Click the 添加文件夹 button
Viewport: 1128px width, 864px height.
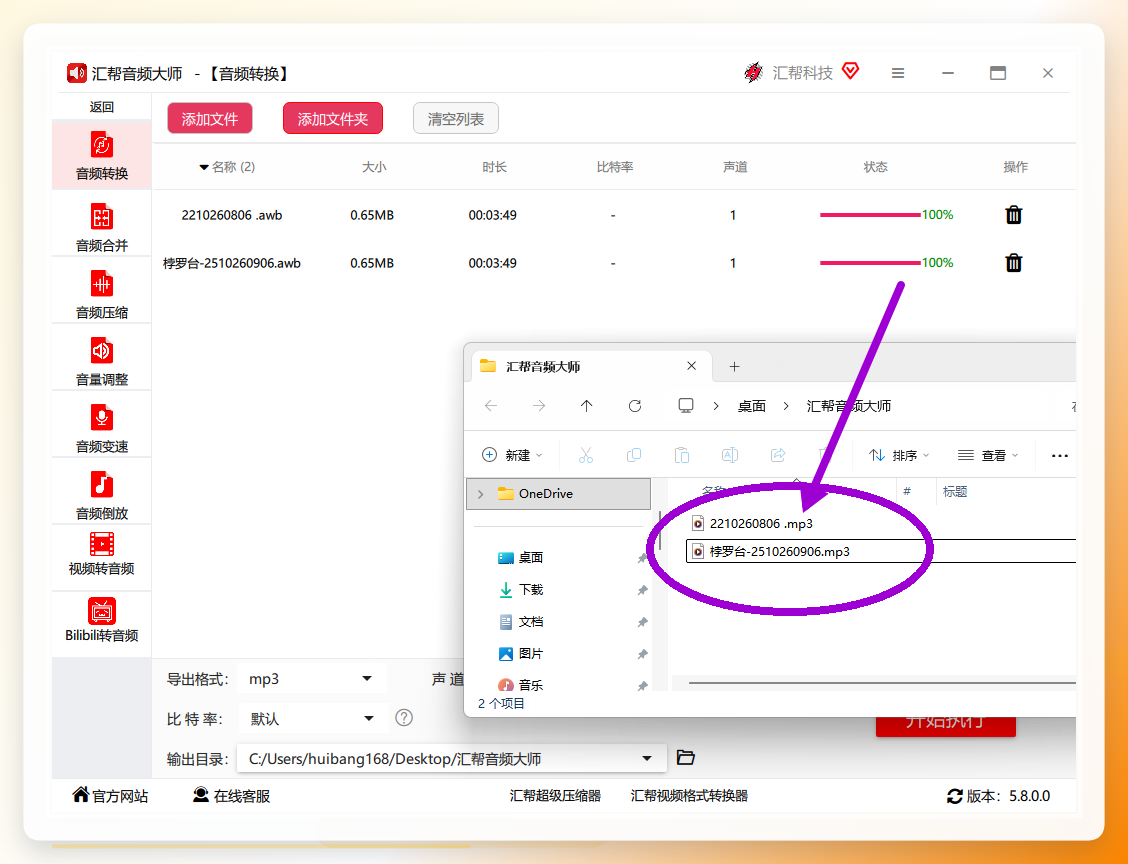333,119
